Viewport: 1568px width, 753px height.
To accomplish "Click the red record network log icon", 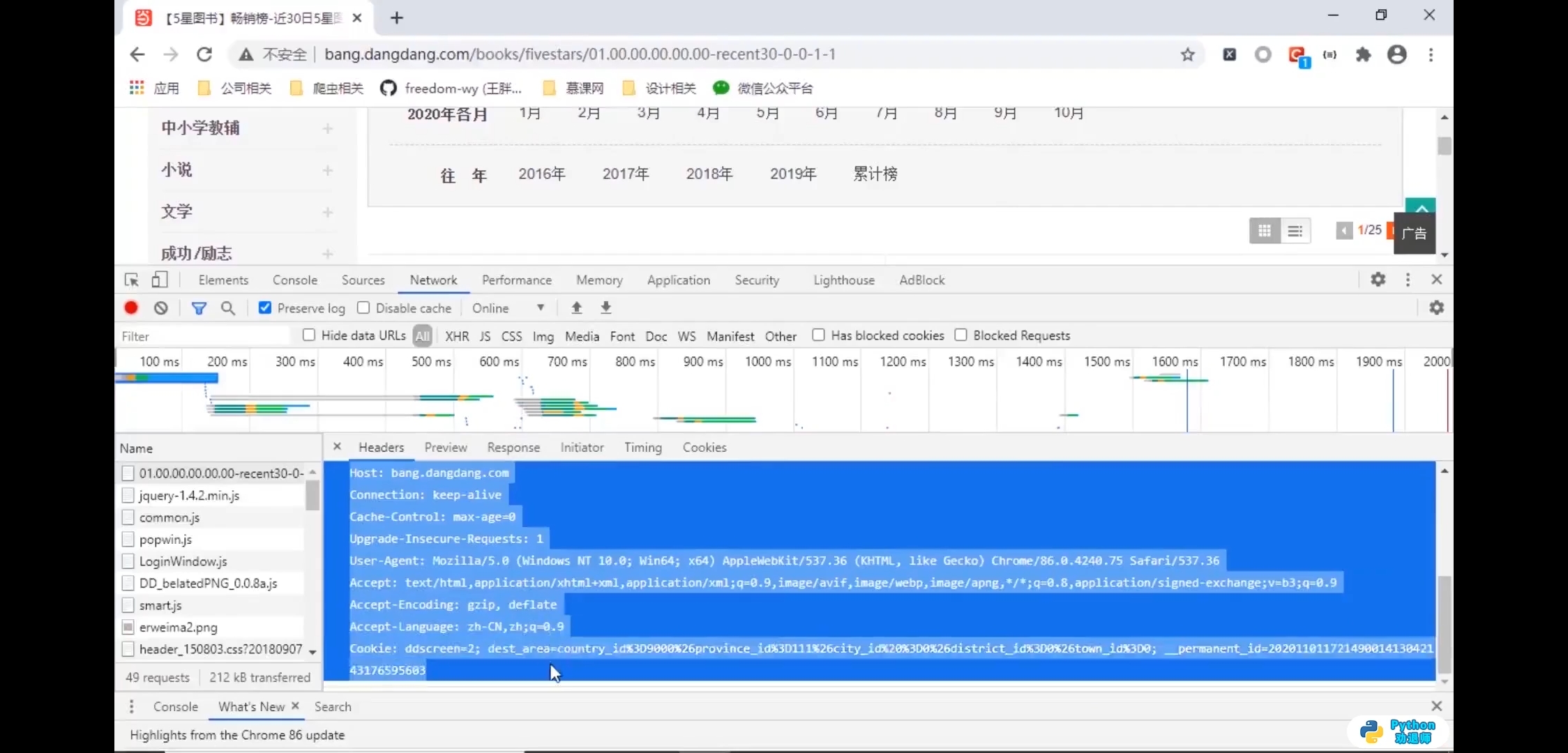I will pos(131,307).
